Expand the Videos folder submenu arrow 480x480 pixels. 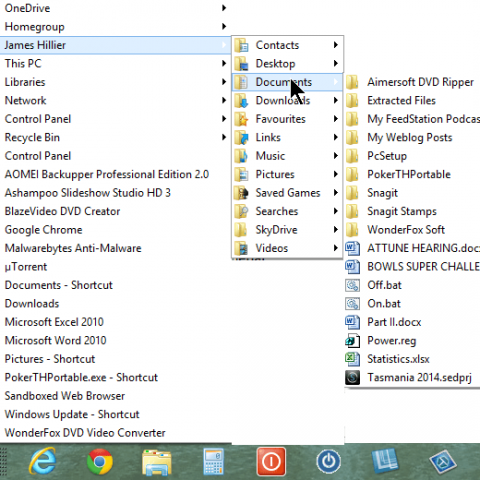pyautogui.click(x=336, y=248)
